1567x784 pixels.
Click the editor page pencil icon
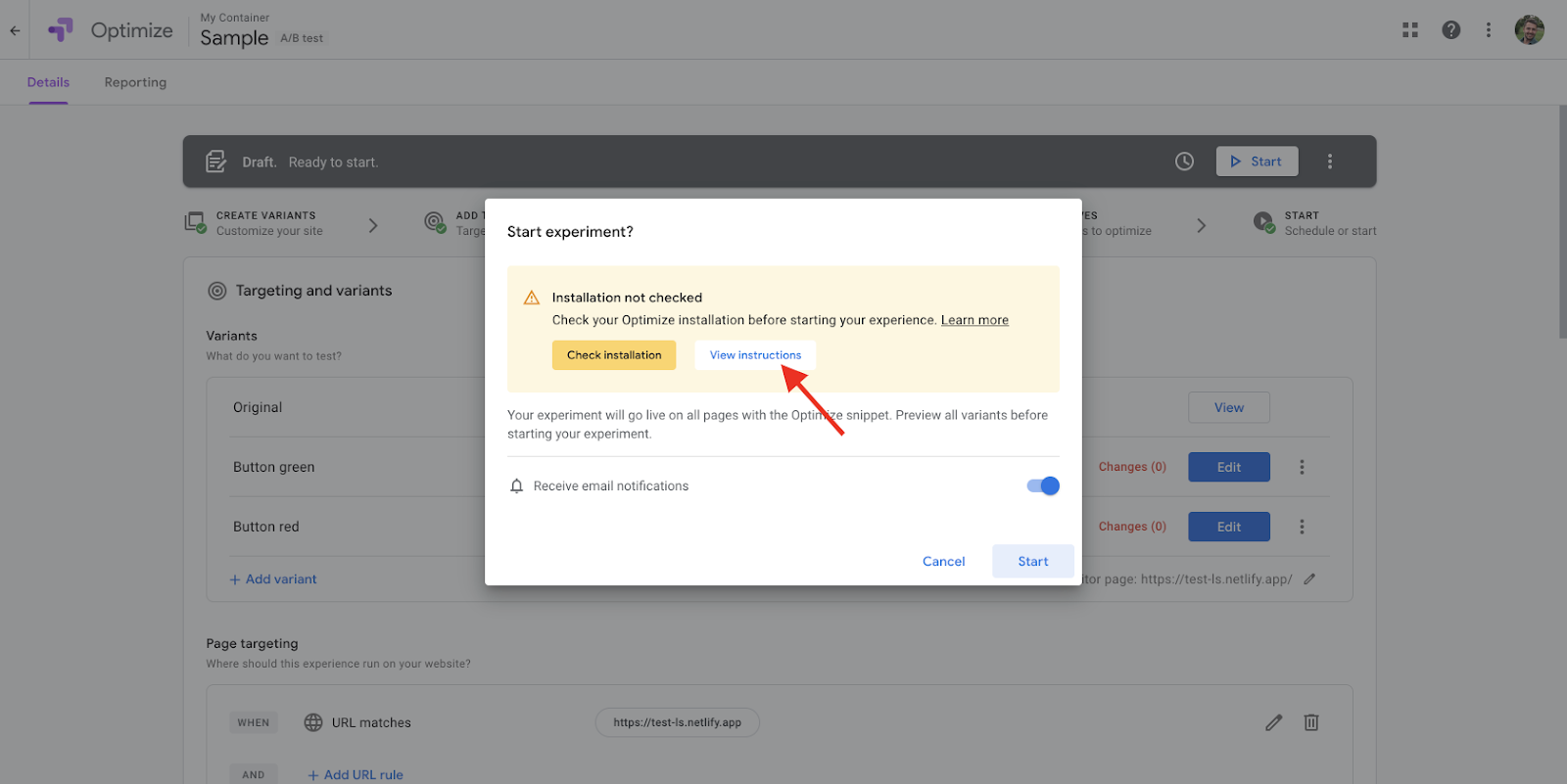point(1309,578)
